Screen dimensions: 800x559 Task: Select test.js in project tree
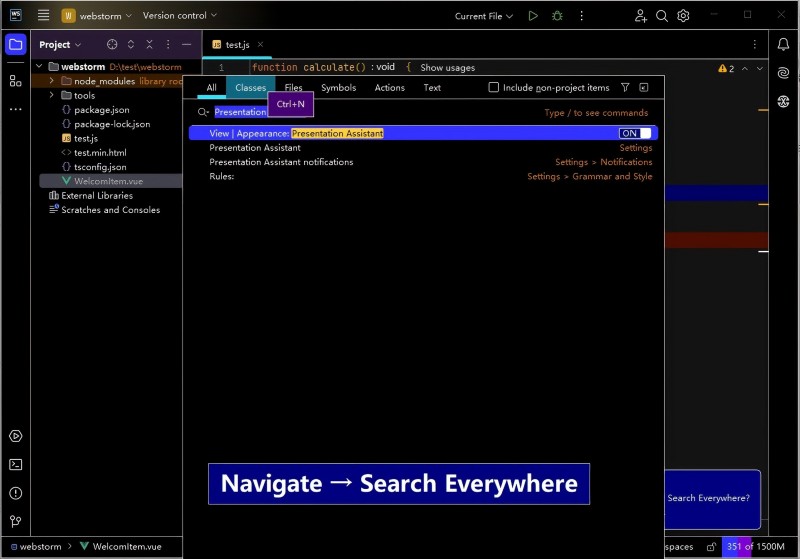pos(85,138)
